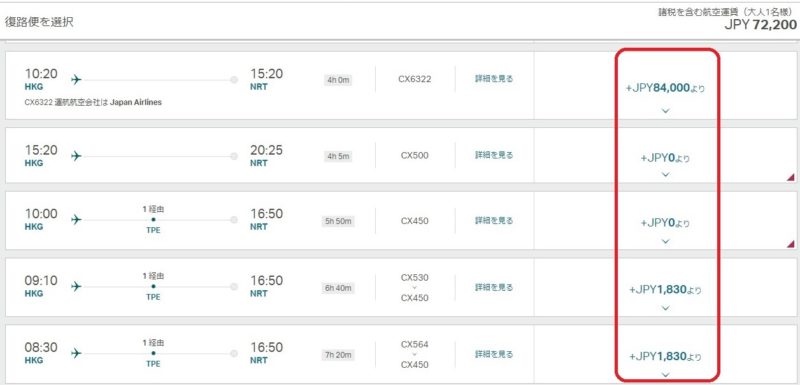Viewport: 800px width, 385px height.
Task: Click airplane icon on 08:30 HKG flight
Action: click(76, 353)
